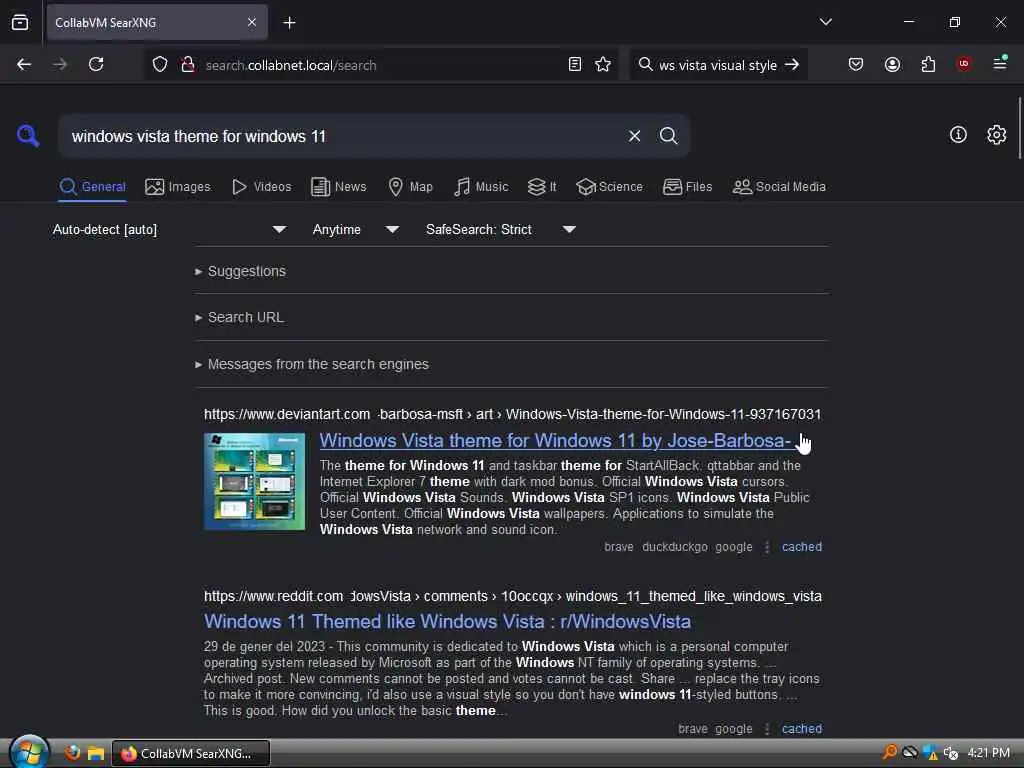Open the Anytime time range dropdown
Screen dimensions: 1024x768
coord(356,229)
